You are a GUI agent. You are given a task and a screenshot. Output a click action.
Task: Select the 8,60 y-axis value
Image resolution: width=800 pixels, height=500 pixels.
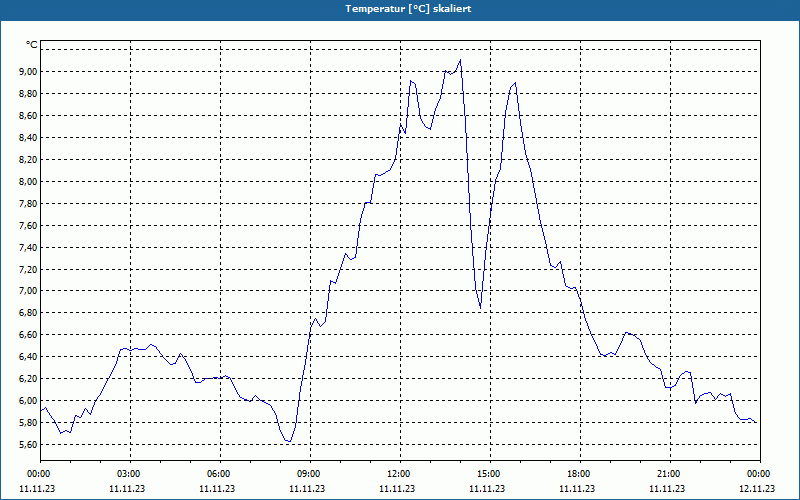[28, 116]
